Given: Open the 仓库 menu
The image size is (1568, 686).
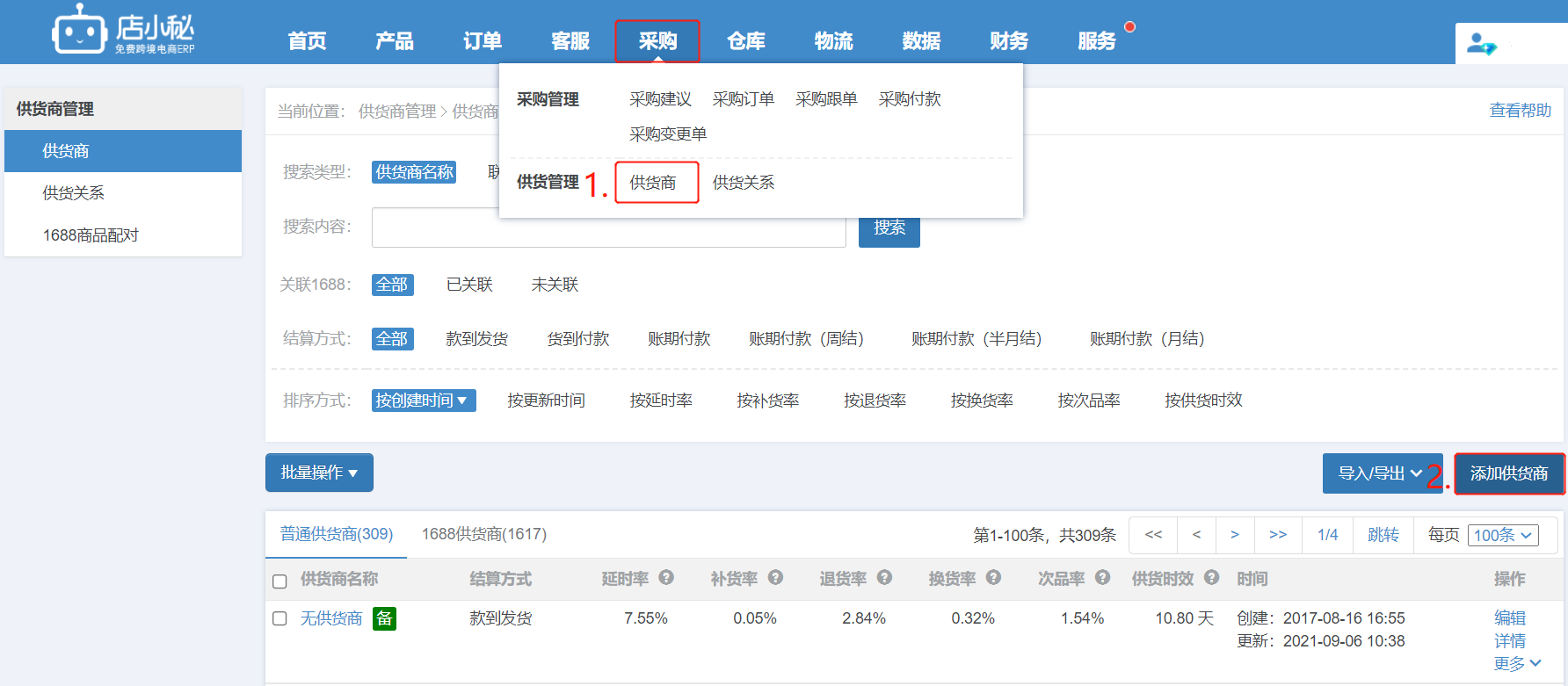Looking at the screenshot, I should coord(746,41).
